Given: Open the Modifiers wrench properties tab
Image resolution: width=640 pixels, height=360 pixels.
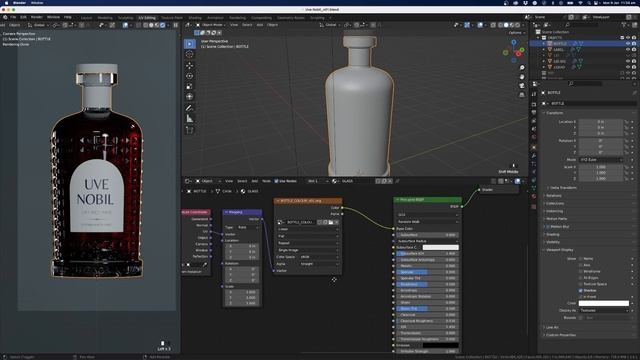Looking at the screenshot, I should pos(534,156).
